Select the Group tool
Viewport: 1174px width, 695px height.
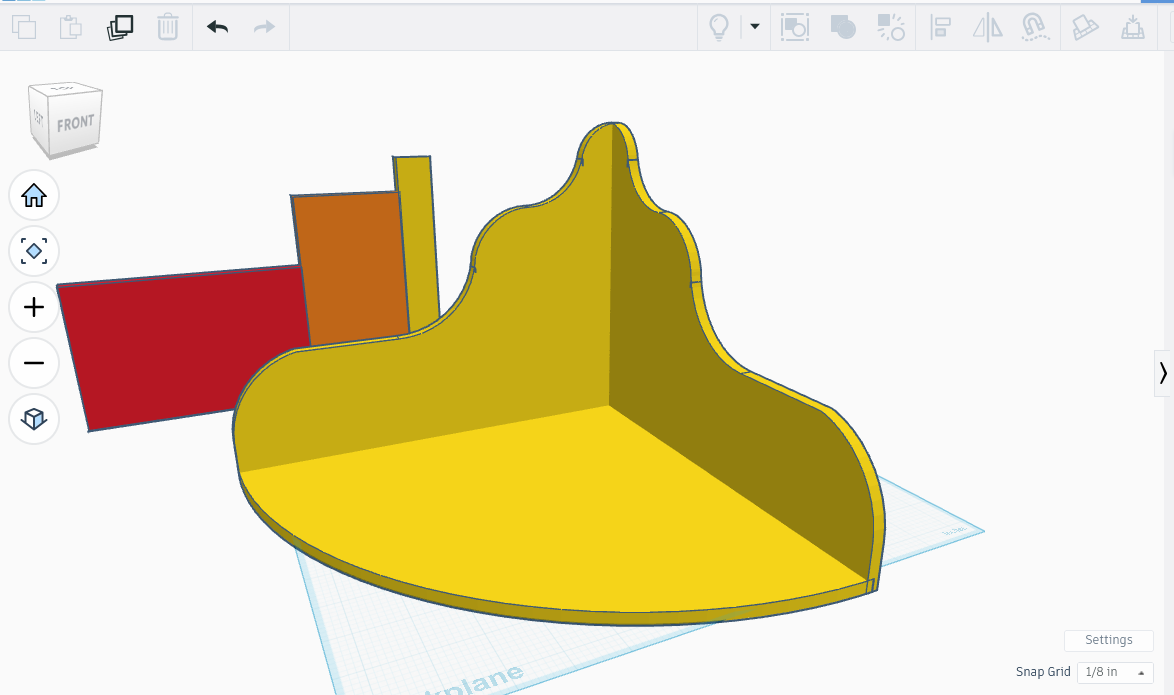843,27
